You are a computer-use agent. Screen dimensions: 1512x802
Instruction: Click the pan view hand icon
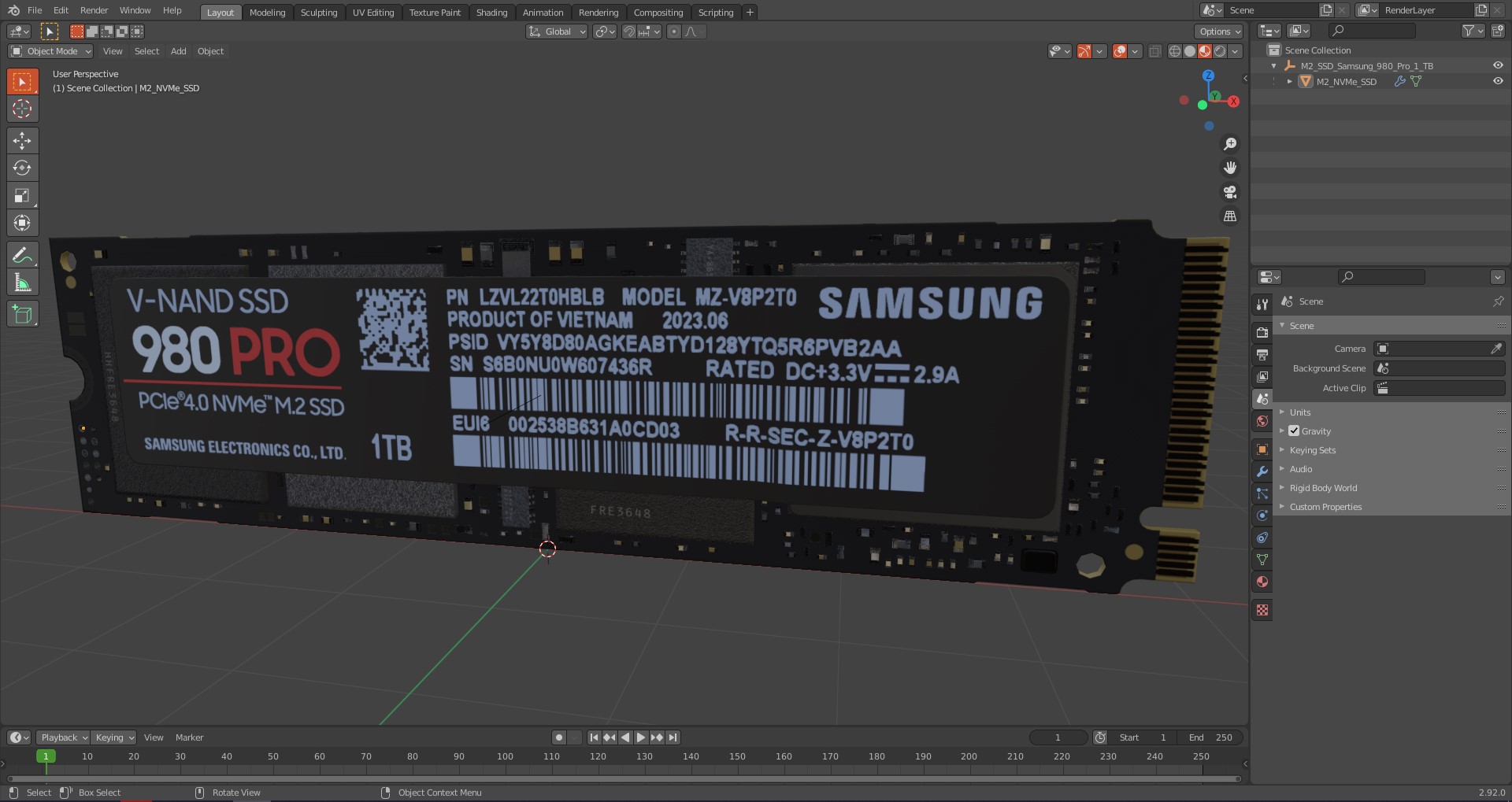pos(1229,168)
